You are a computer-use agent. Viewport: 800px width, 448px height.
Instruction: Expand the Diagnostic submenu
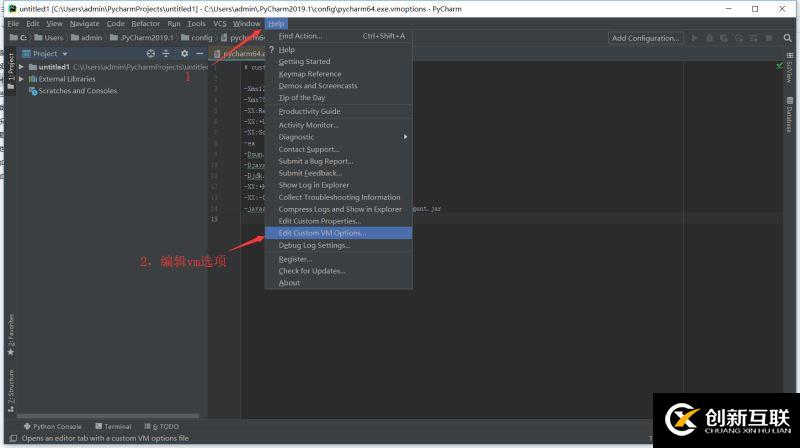point(338,137)
